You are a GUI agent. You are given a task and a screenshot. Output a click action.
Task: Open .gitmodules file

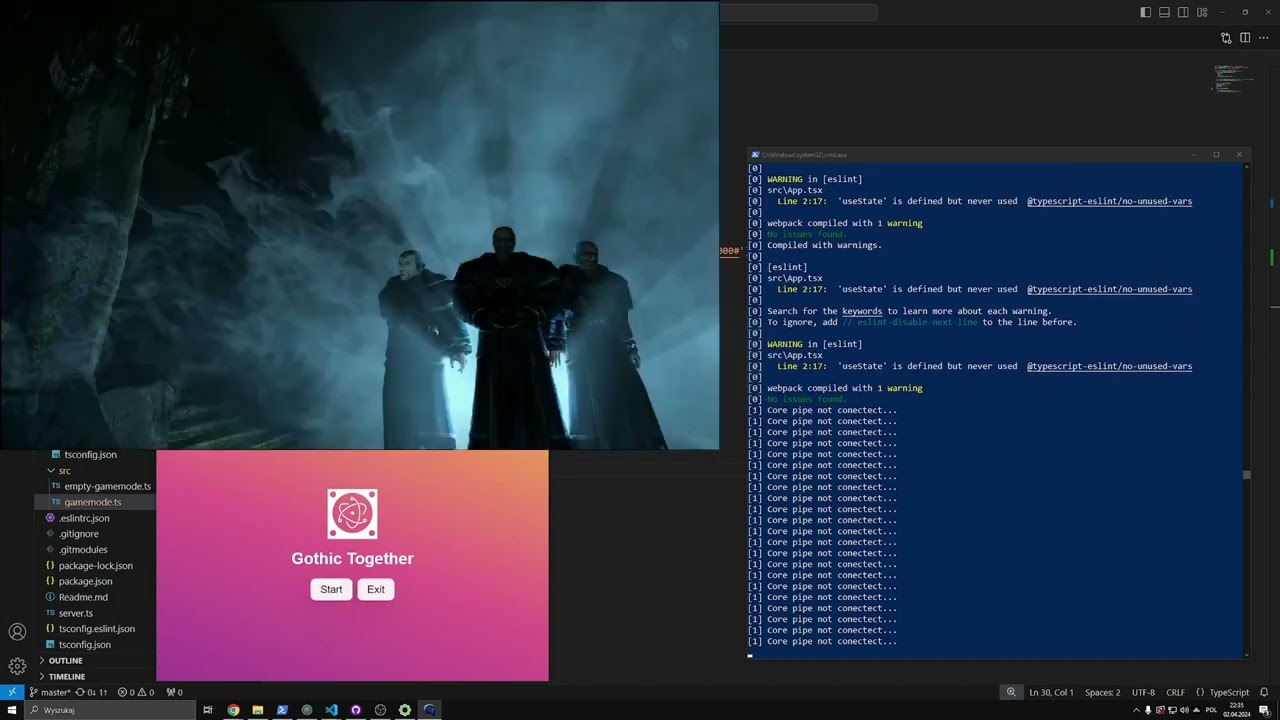[x=83, y=549]
